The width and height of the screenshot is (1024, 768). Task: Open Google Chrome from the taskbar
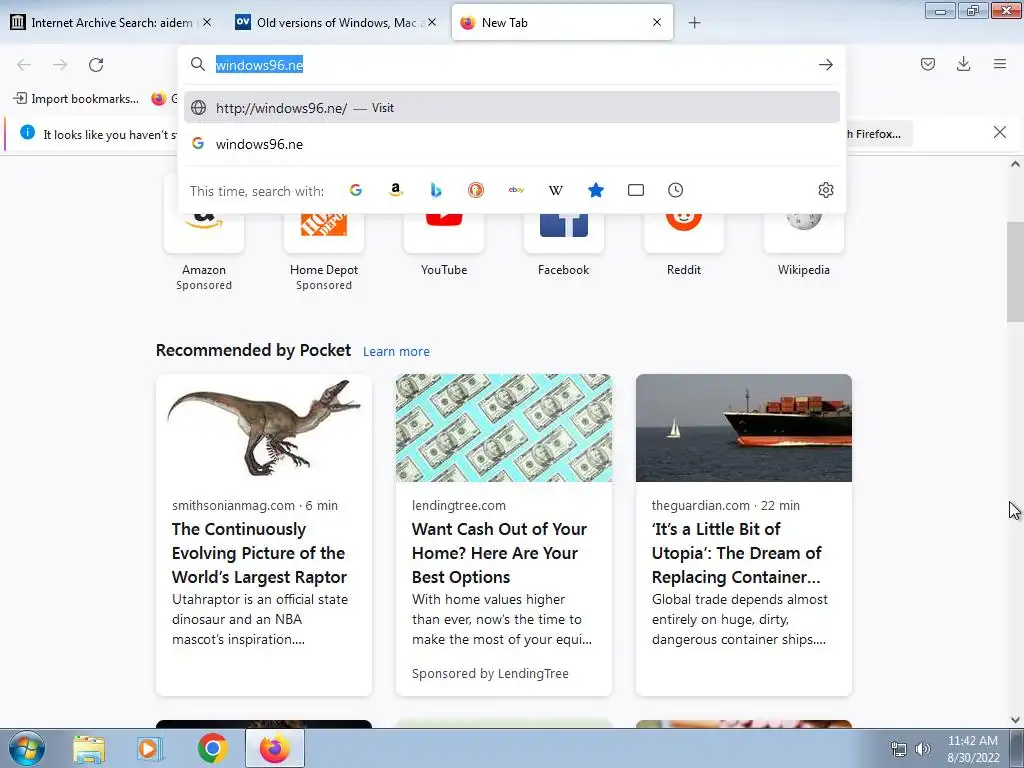212,748
